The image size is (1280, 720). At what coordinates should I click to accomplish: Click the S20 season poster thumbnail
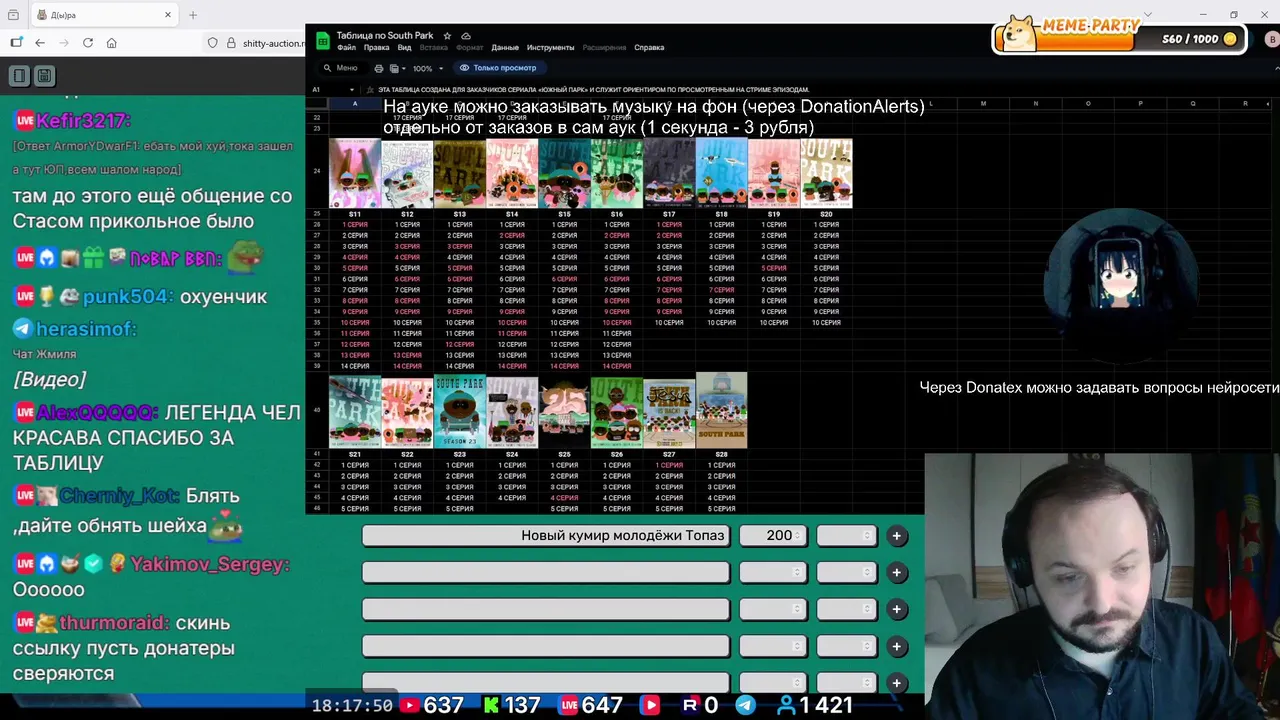[826, 173]
